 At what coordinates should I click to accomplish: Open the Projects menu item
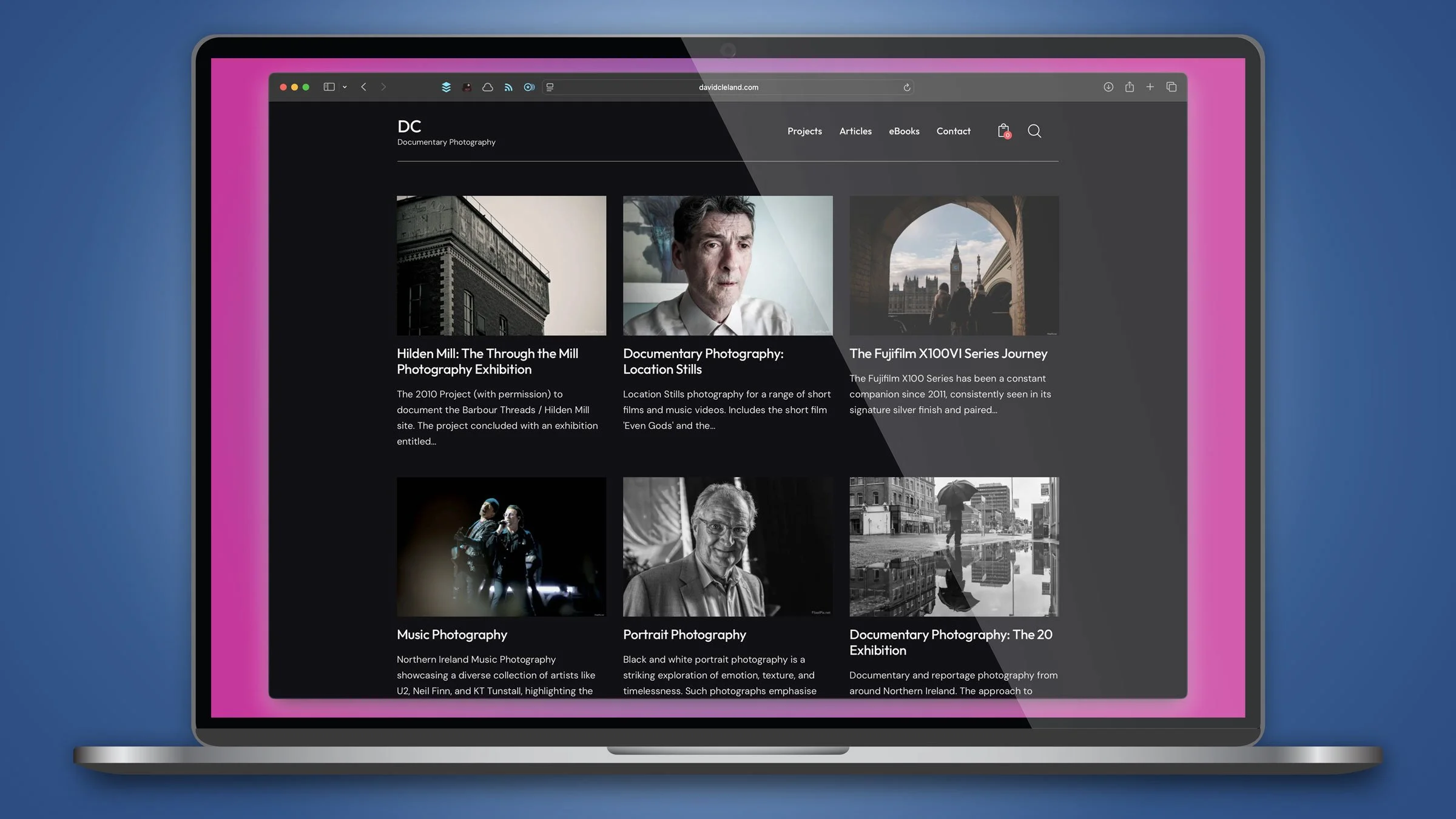[804, 131]
